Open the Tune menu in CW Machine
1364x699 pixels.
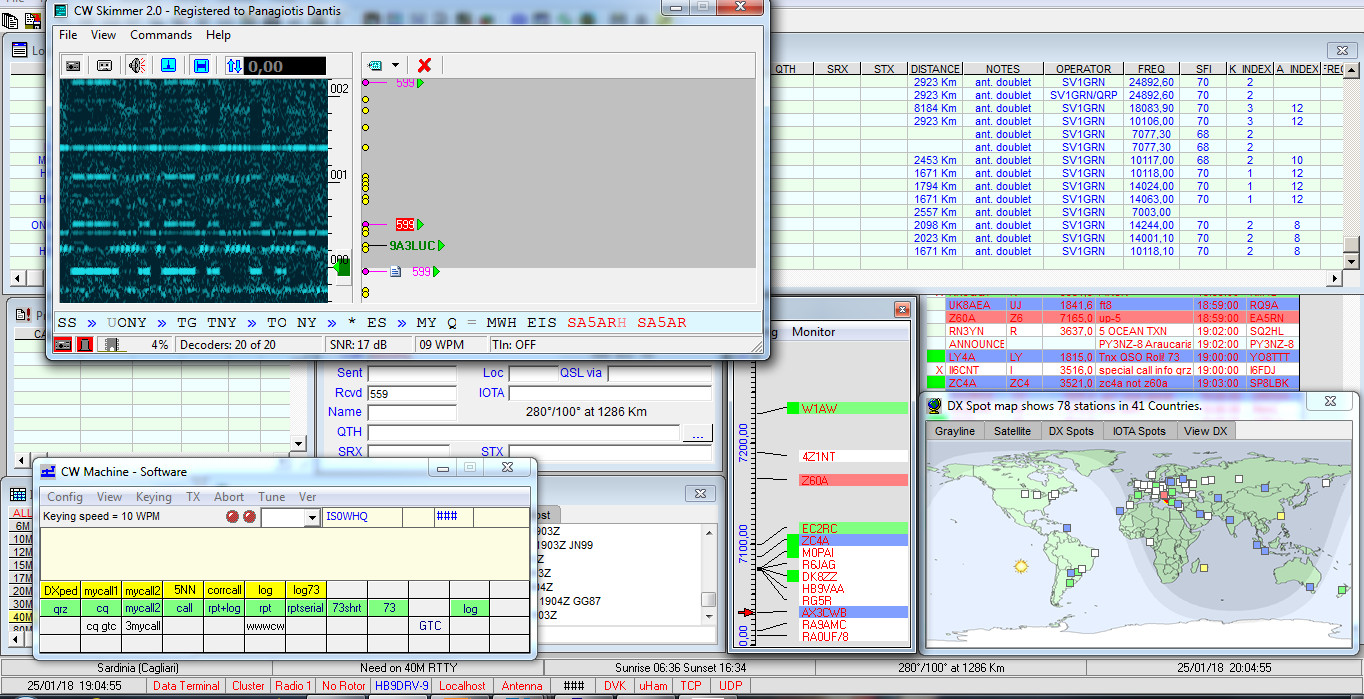(271, 497)
